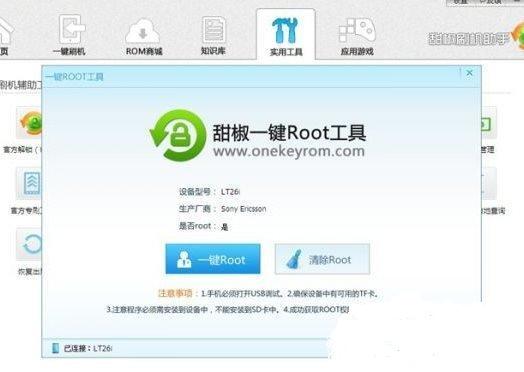This screenshot has height=372, width=524.
Task: Click the 官方专用 tool icon behind dialog
Action: (29, 184)
